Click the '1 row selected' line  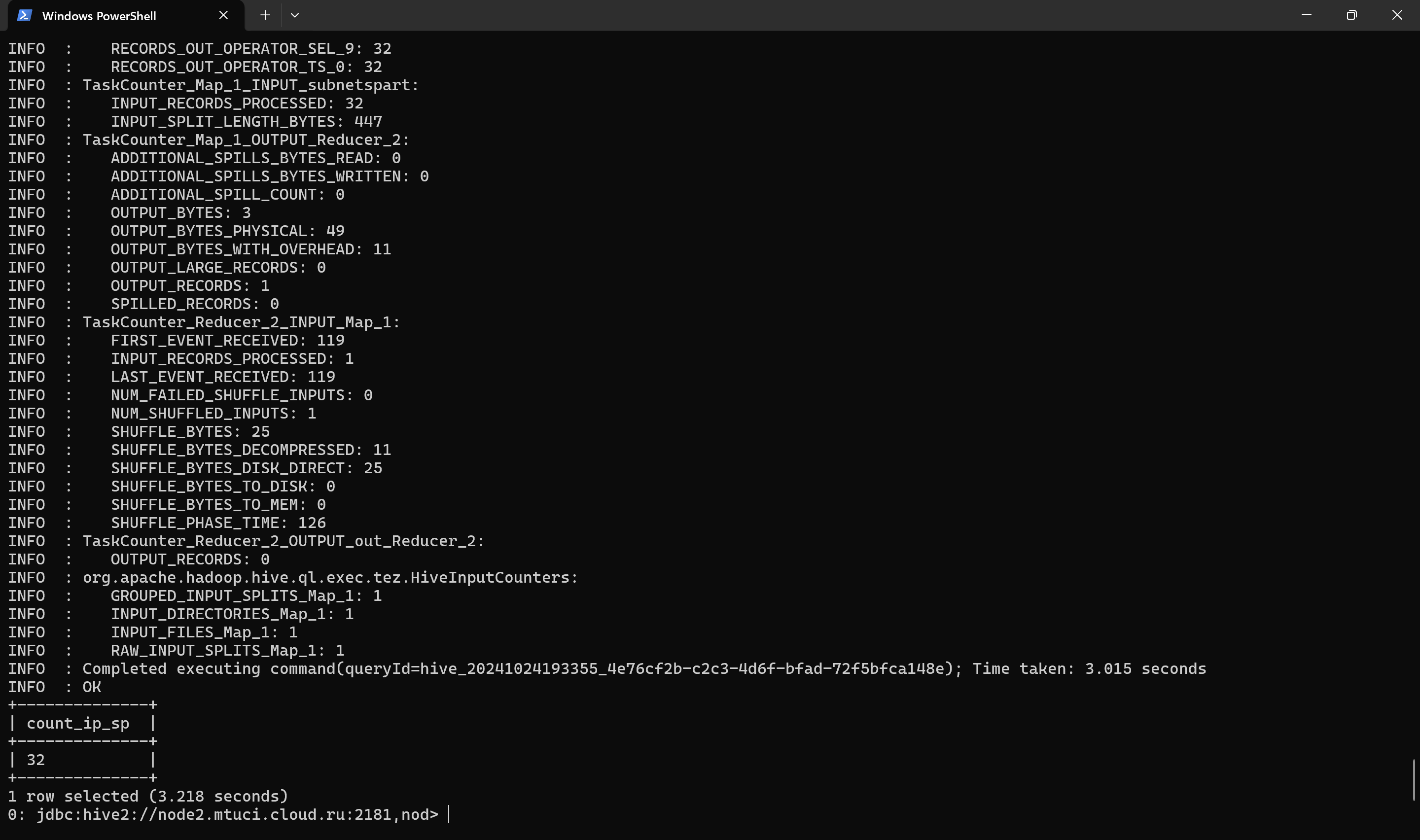coord(148,797)
